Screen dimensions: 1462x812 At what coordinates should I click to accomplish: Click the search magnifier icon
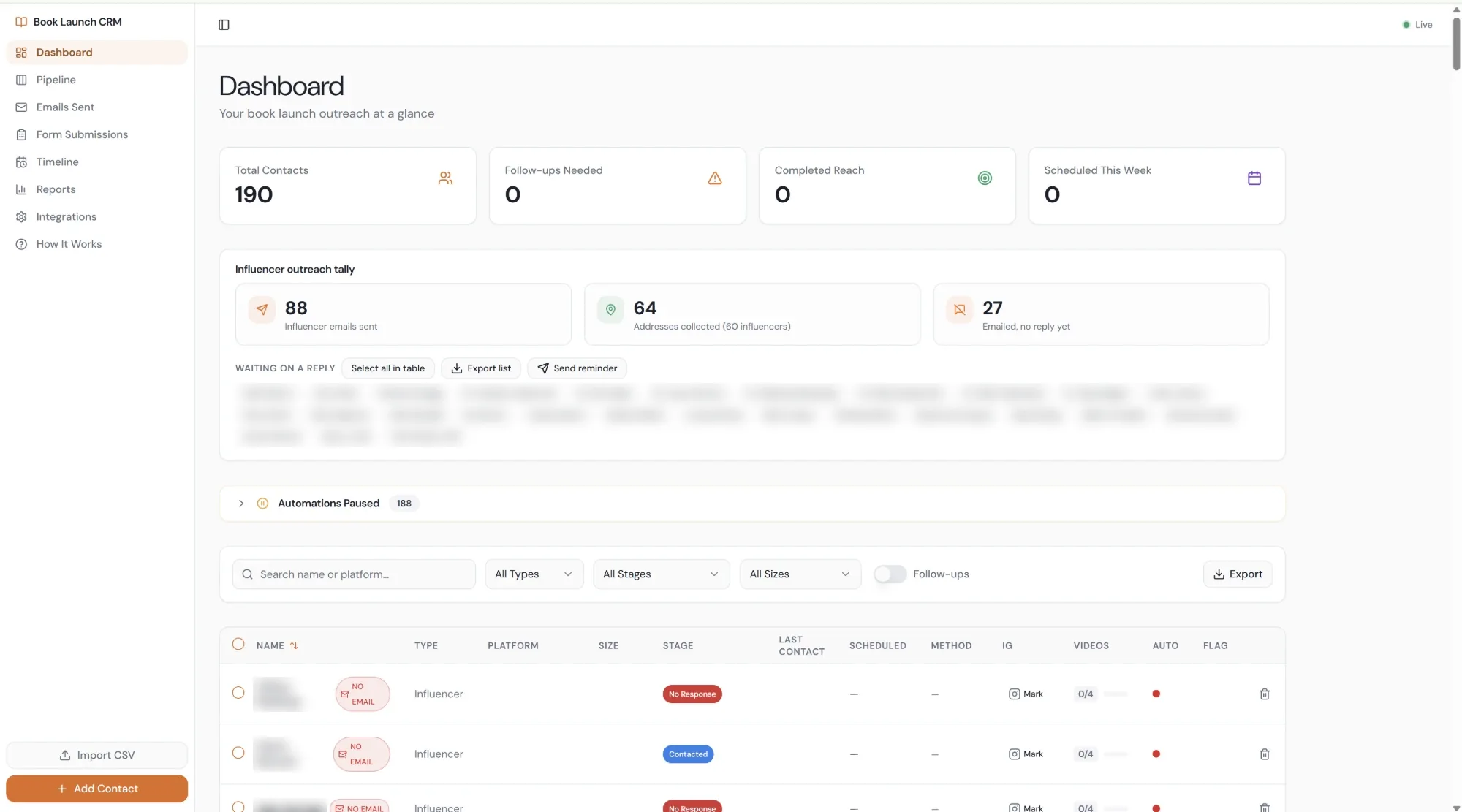pos(248,574)
